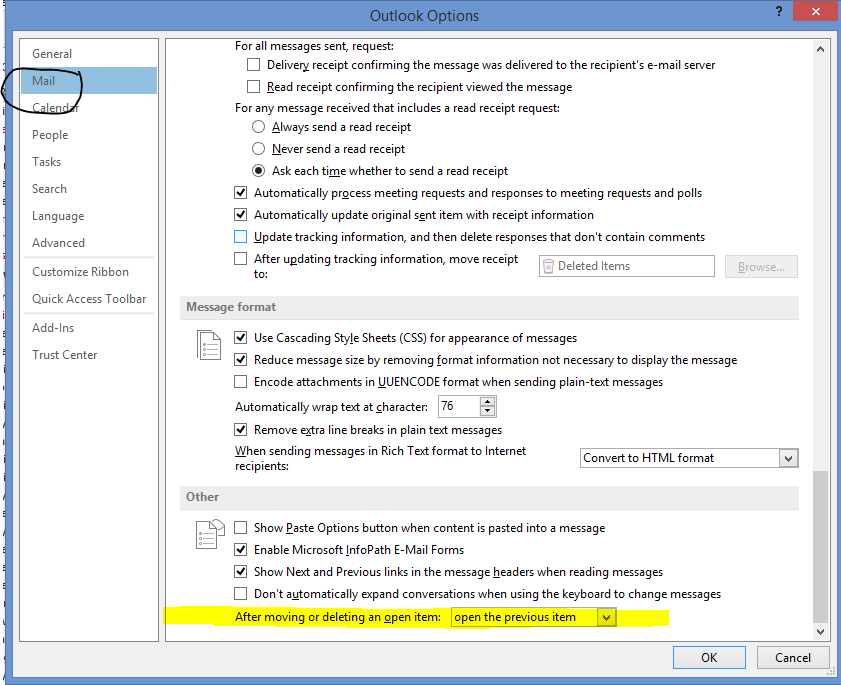841x685 pixels.
Task: Click the Cancel button
Action: (x=793, y=658)
